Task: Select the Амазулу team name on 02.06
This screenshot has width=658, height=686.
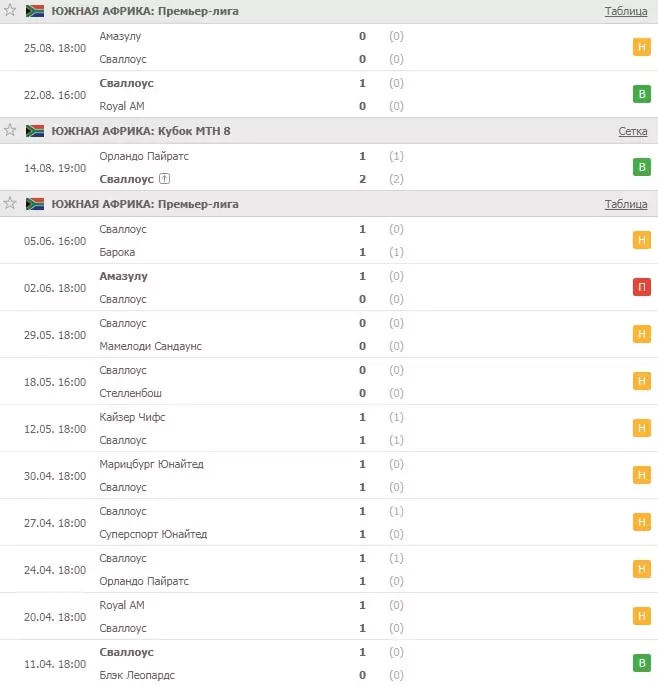Action: (x=123, y=276)
